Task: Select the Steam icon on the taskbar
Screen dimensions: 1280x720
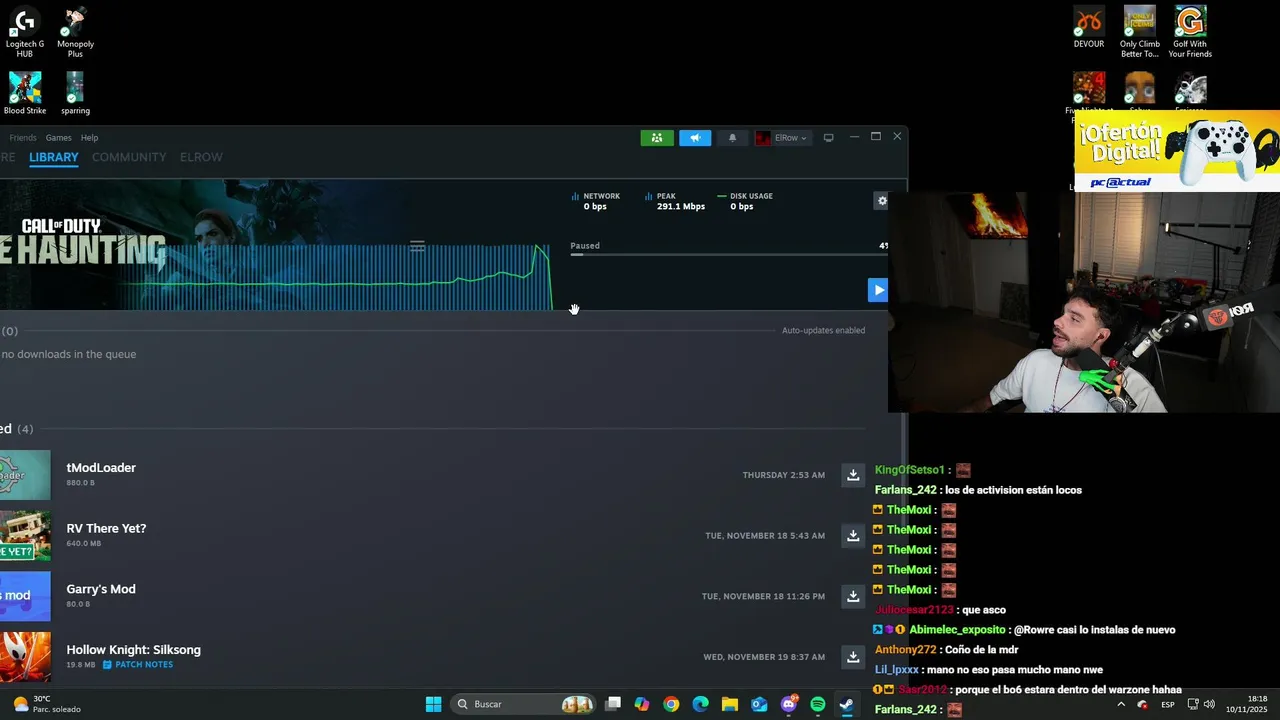Action: tap(847, 704)
